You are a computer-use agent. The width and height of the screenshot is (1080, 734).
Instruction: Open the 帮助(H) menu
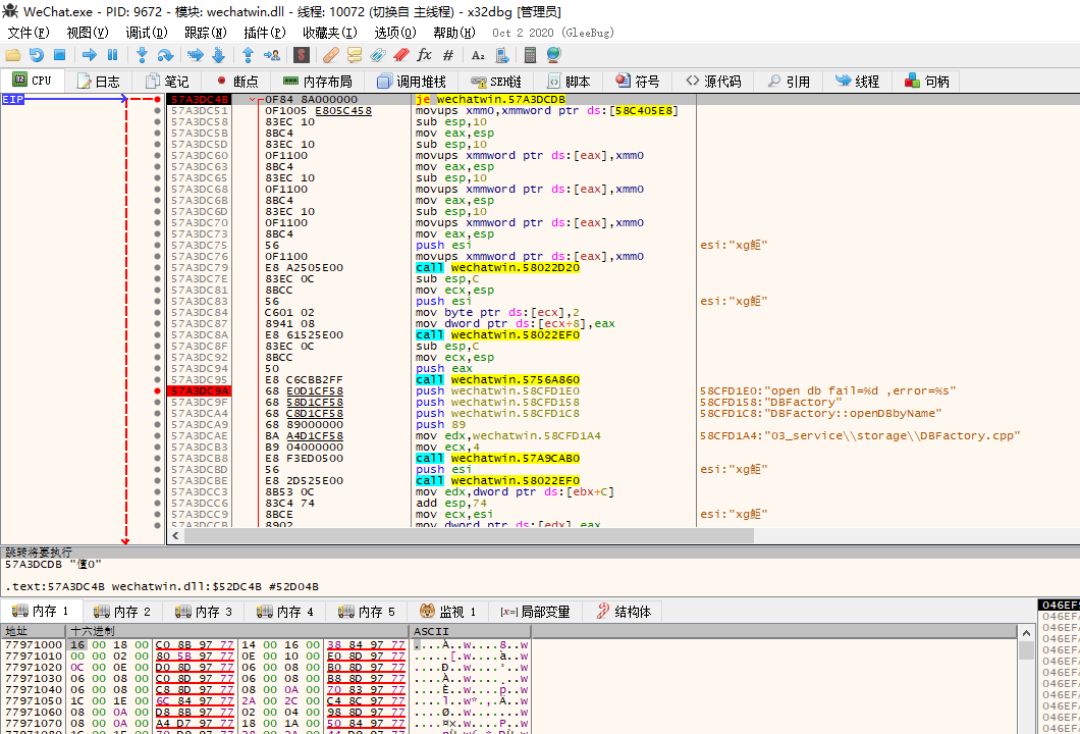455,32
